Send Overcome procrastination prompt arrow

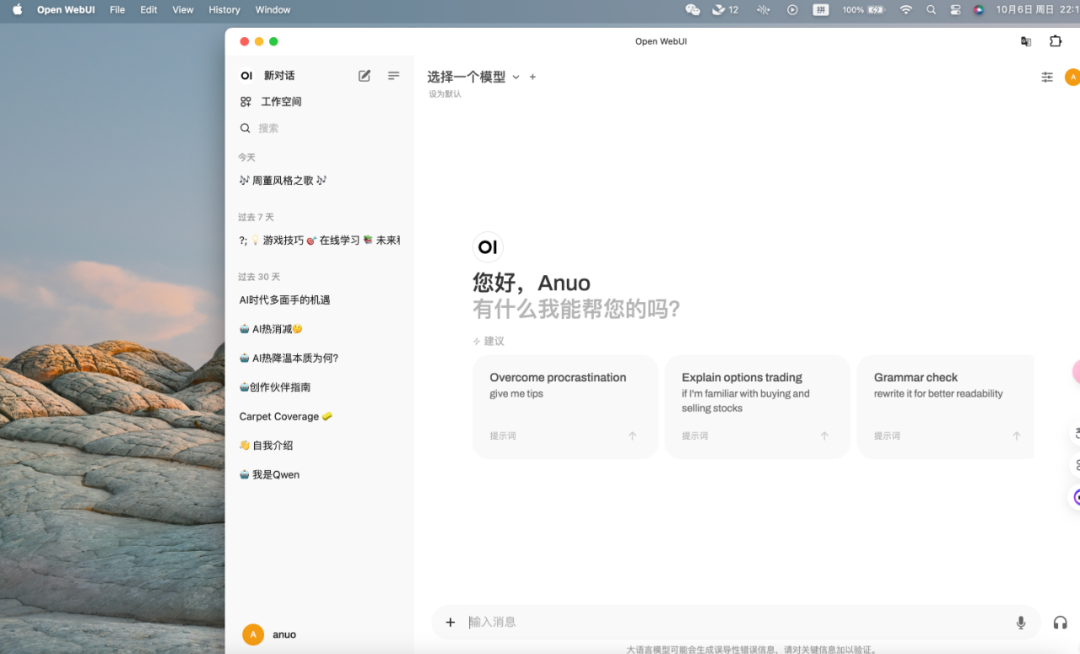click(x=632, y=436)
